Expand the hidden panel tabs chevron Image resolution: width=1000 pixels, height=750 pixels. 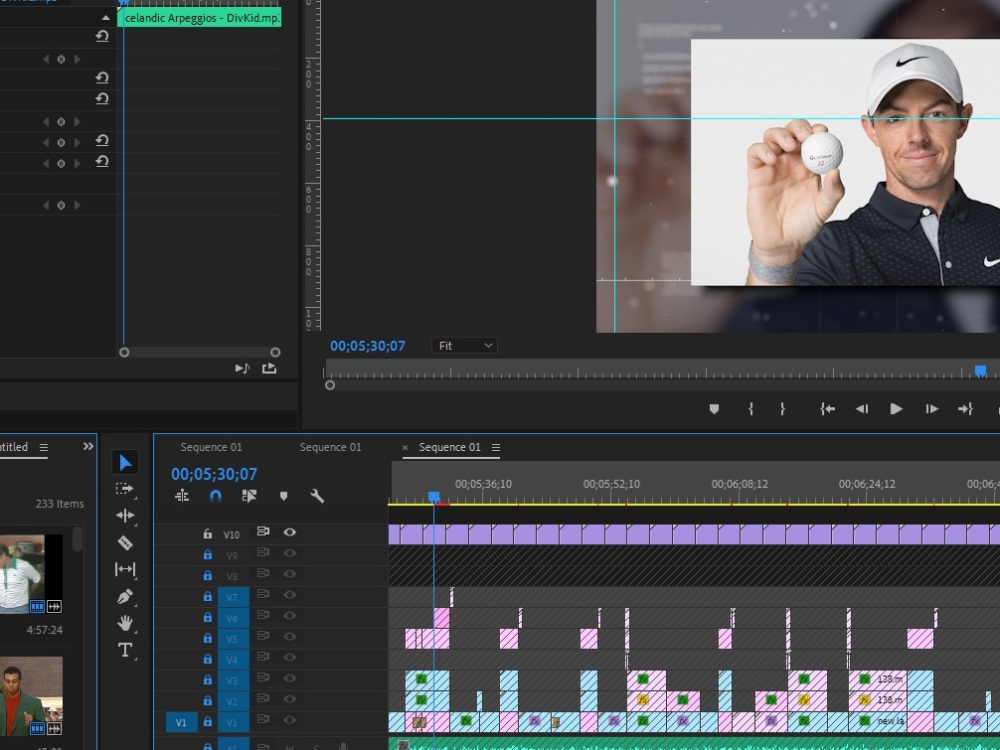(x=88, y=446)
